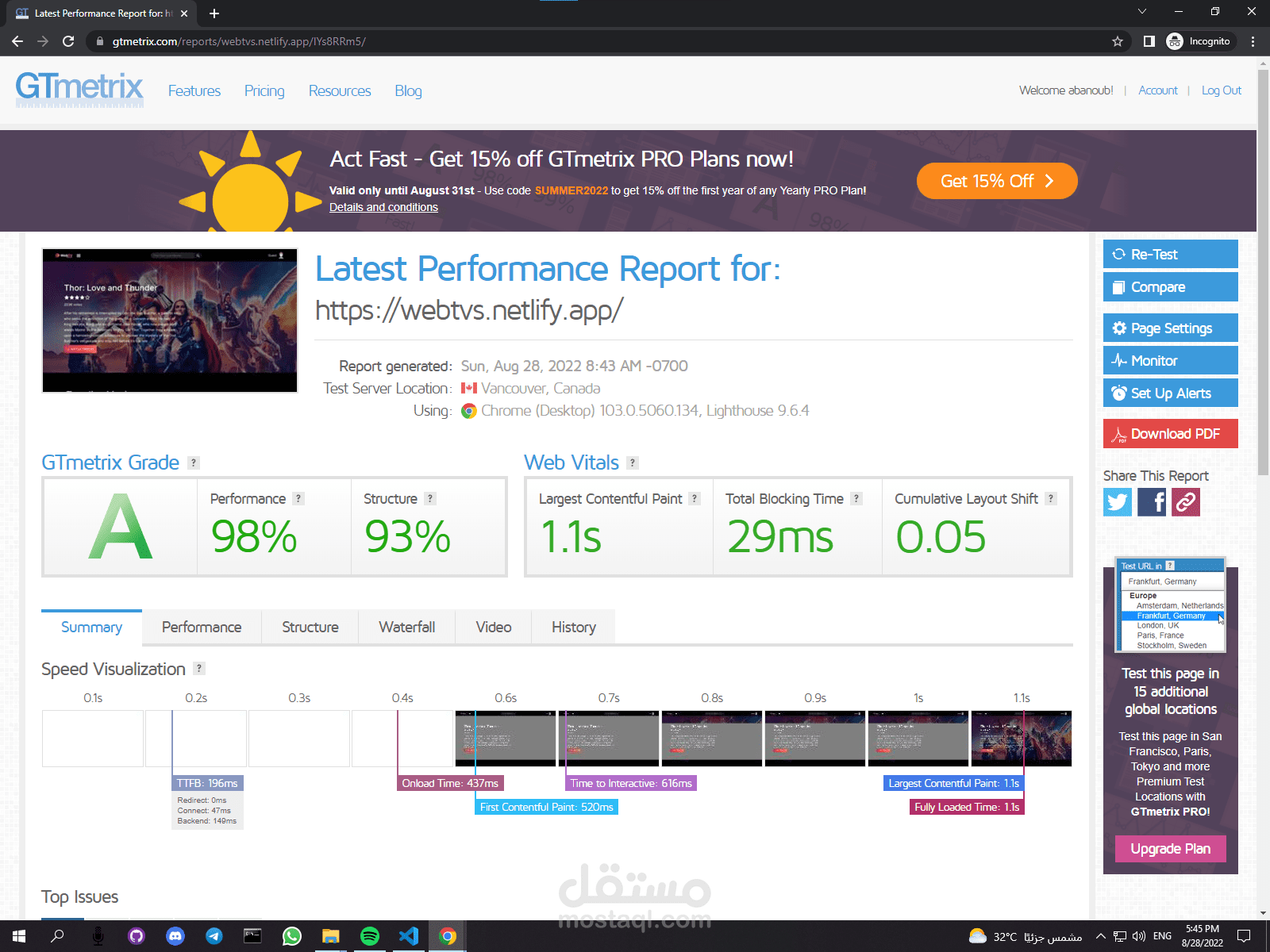Open the GTmetrix Grade help icon
1270x952 pixels.
194,463
